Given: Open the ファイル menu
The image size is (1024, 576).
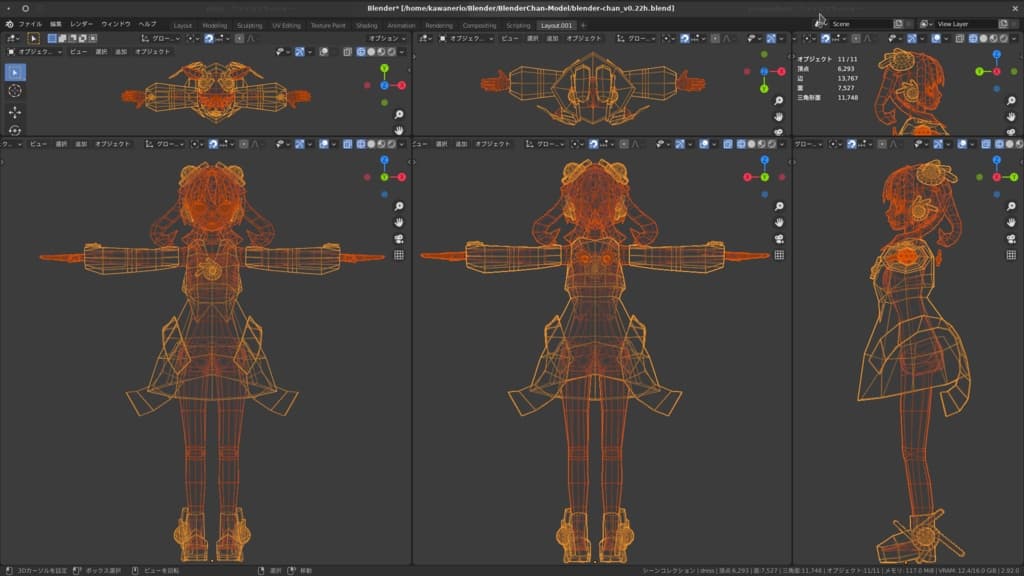Looking at the screenshot, I should [30, 24].
